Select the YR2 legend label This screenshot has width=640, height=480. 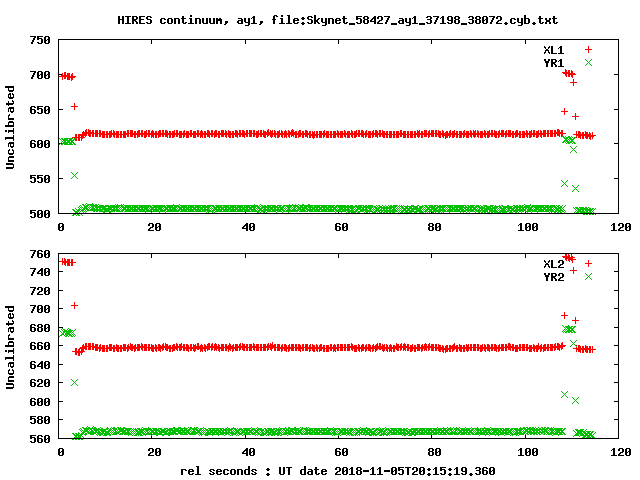click(553, 277)
